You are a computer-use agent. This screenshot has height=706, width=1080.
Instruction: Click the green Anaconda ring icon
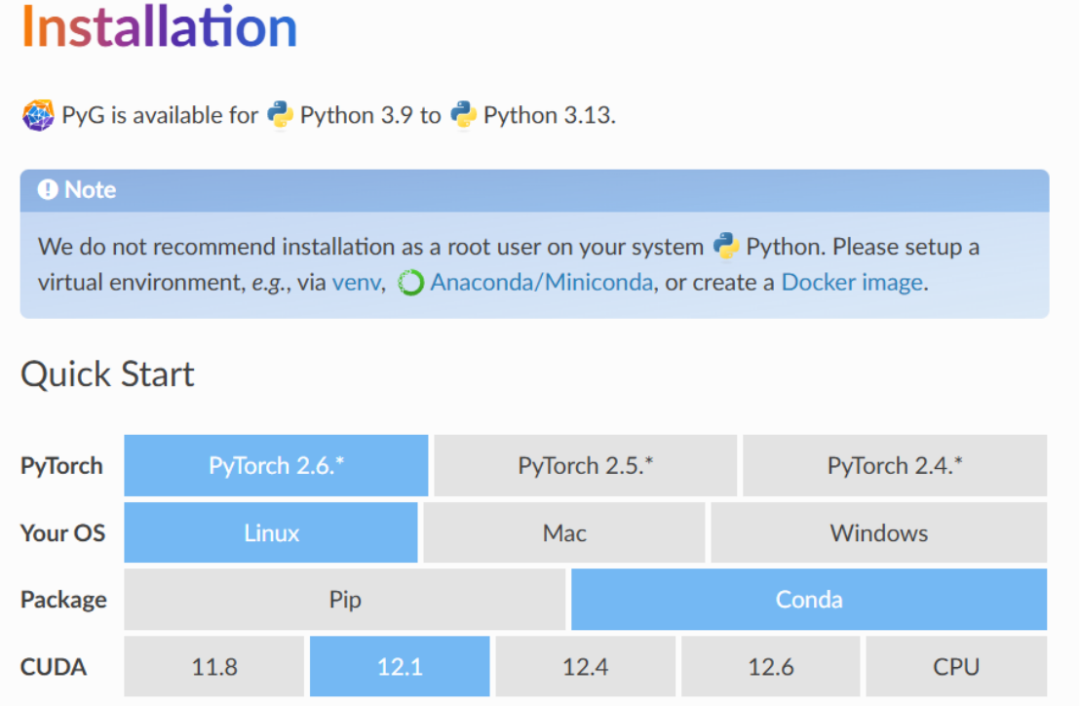pos(411,283)
